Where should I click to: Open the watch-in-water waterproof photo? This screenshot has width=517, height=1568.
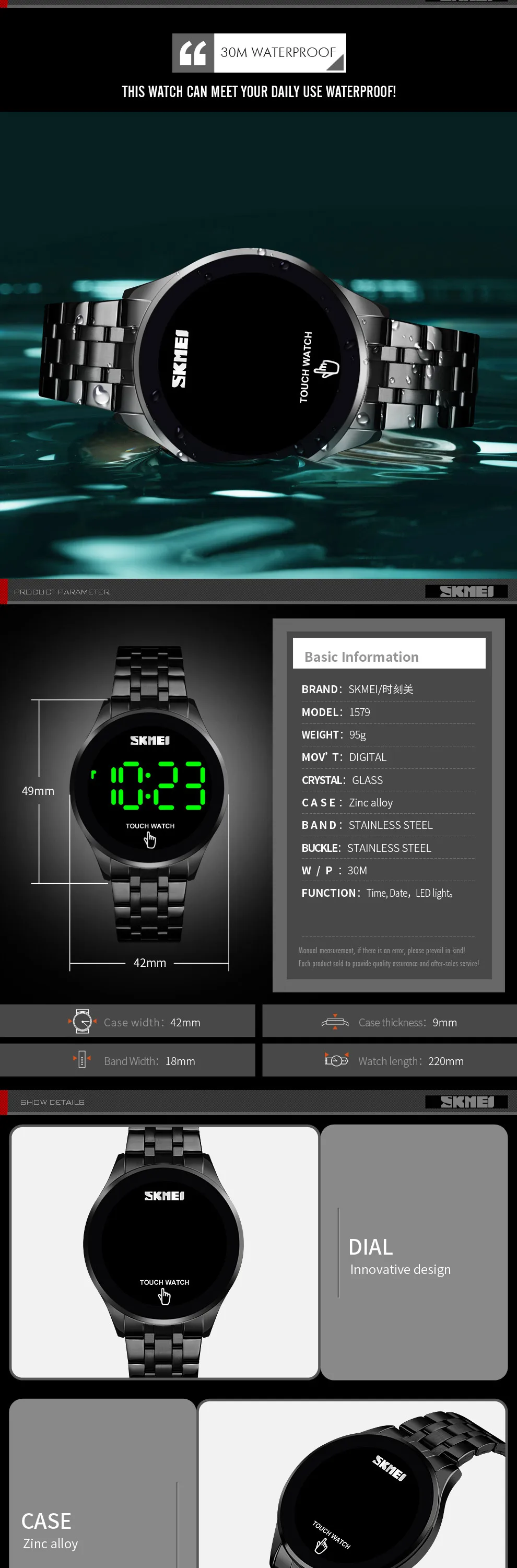258,345
